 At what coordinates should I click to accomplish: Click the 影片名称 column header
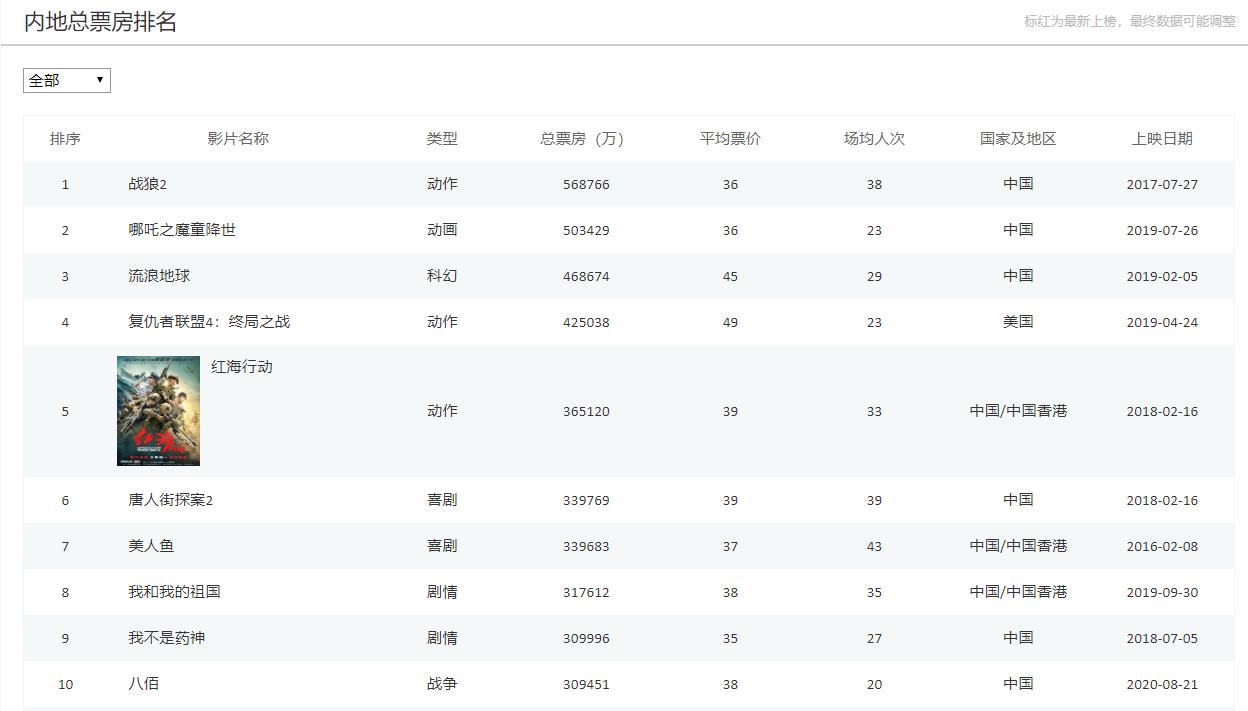[238, 139]
